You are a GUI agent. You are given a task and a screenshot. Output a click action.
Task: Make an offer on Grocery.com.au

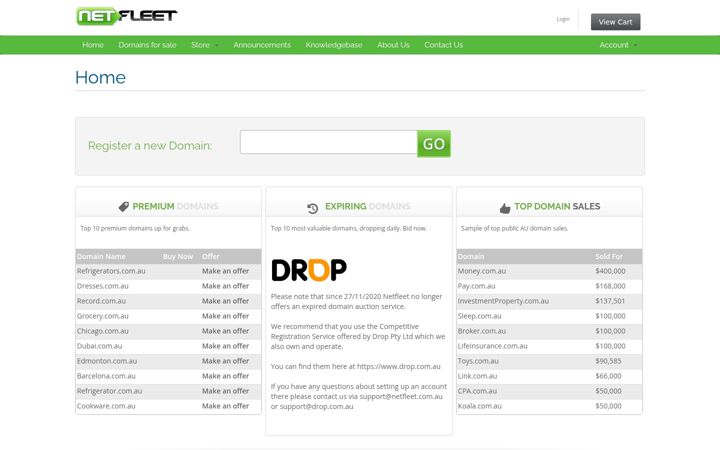click(x=225, y=316)
